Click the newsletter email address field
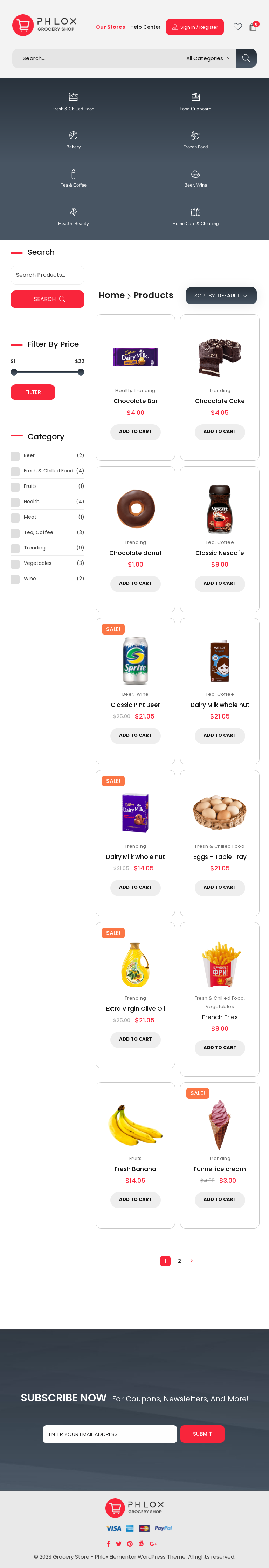The height and width of the screenshot is (1568, 269). pyautogui.click(x=110, y=1434)
